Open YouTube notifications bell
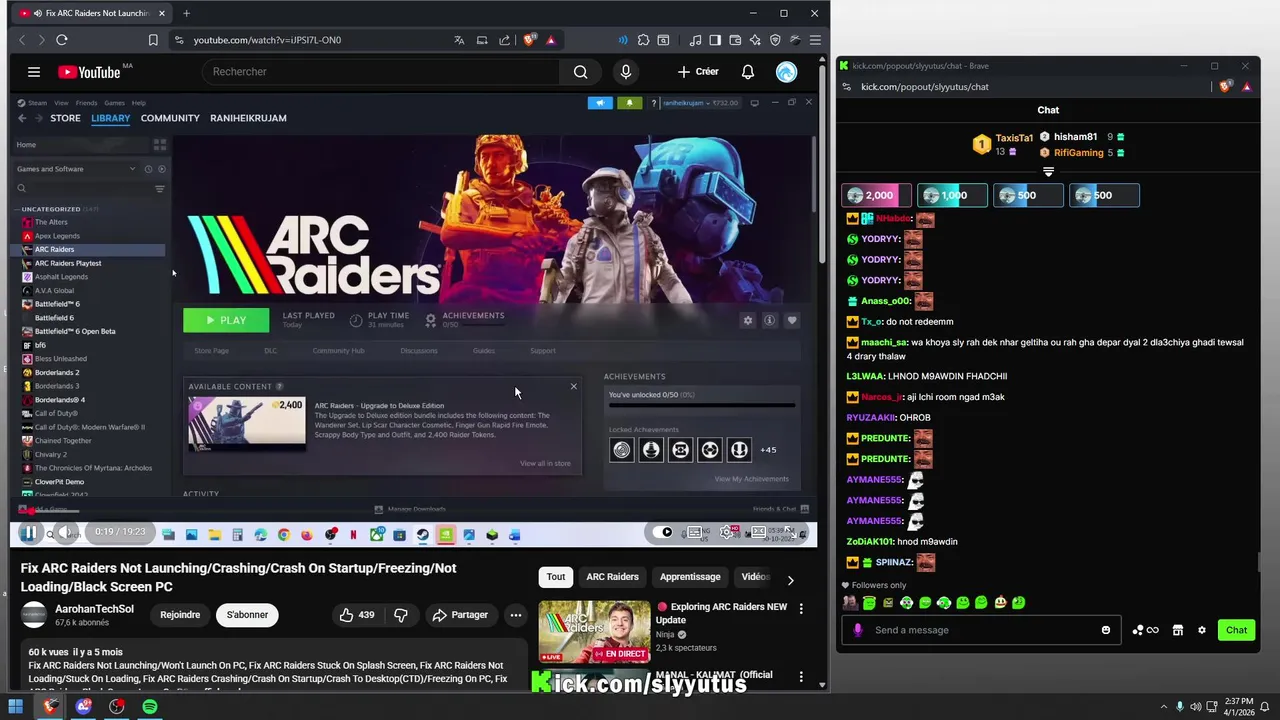 [x=747, y=72]
